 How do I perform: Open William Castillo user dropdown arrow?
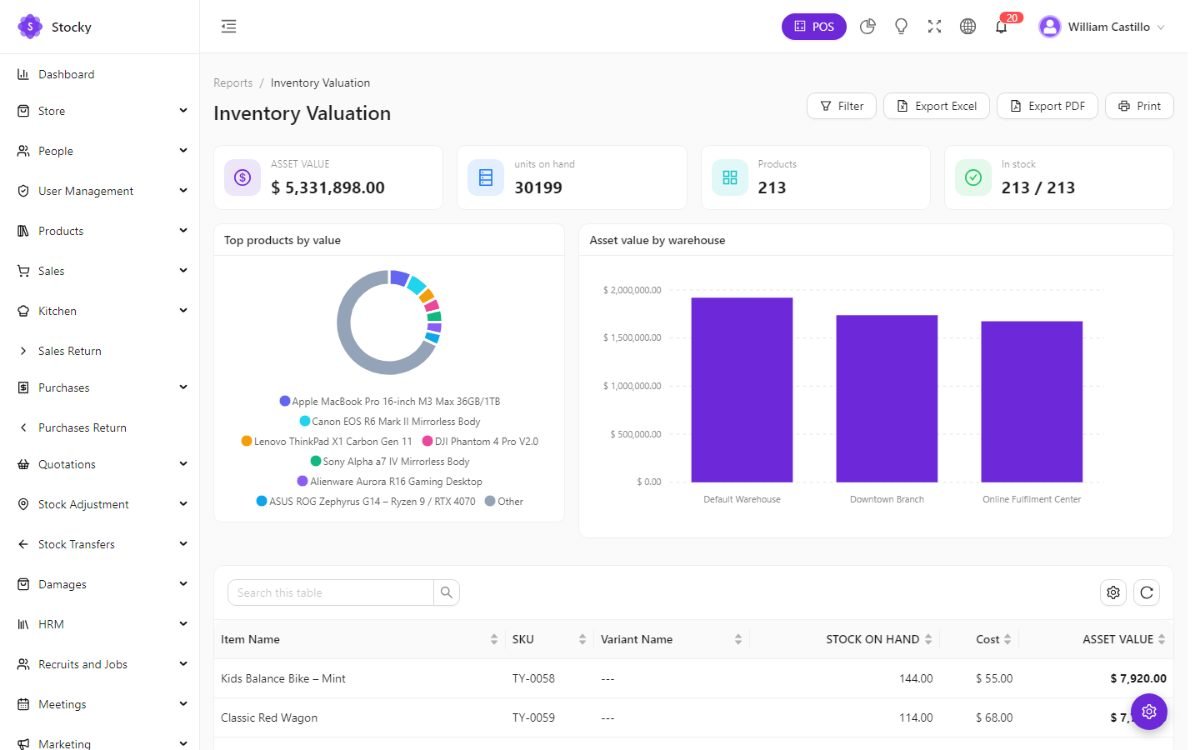(x=1161, y=28)
